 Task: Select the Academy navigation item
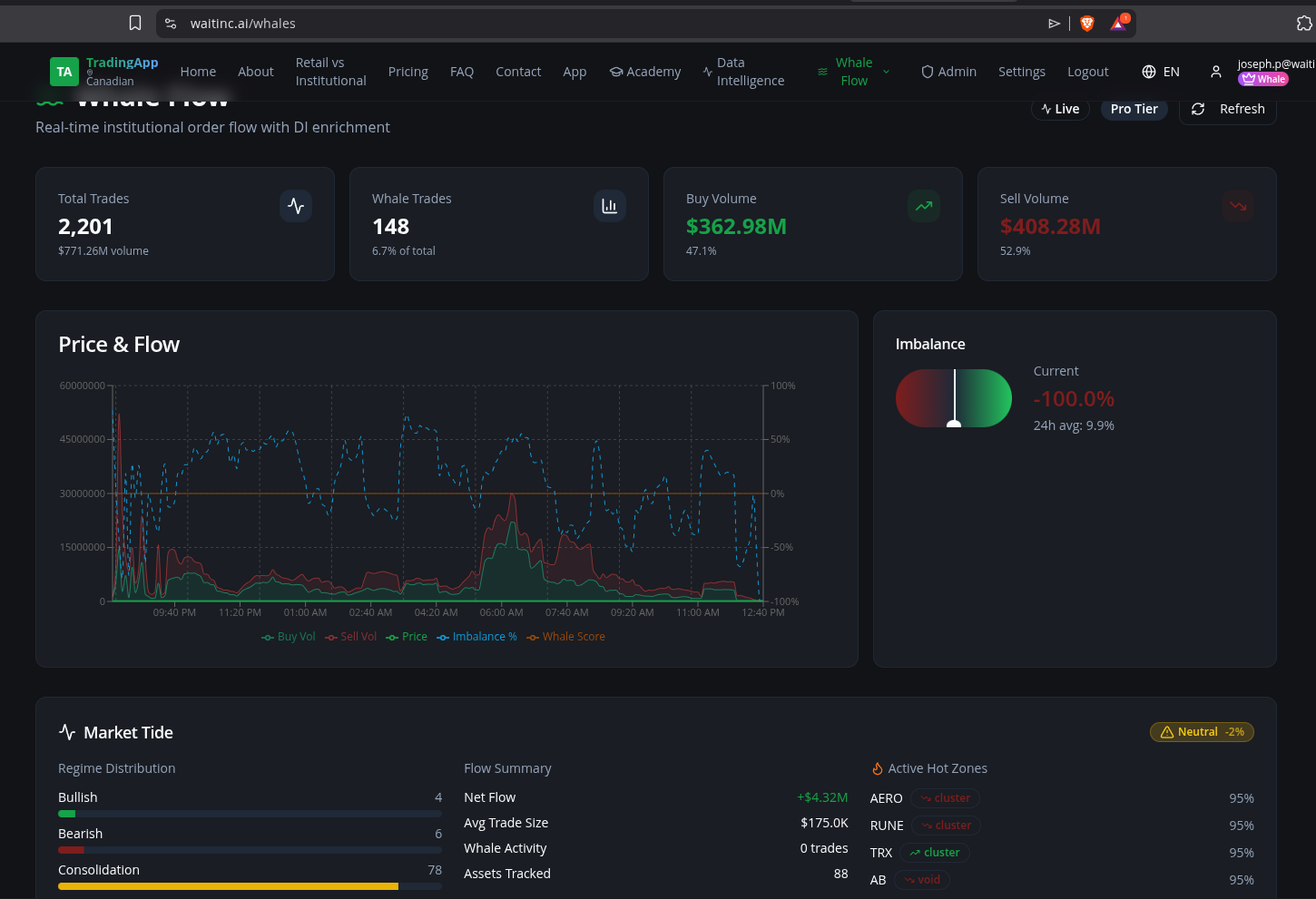pos(645,71)
